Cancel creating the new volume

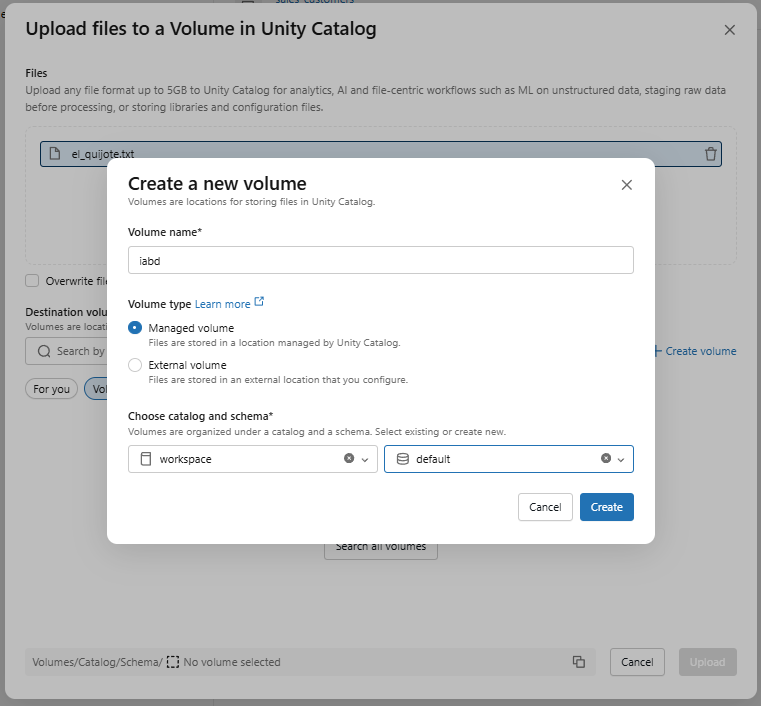point(545,507)
